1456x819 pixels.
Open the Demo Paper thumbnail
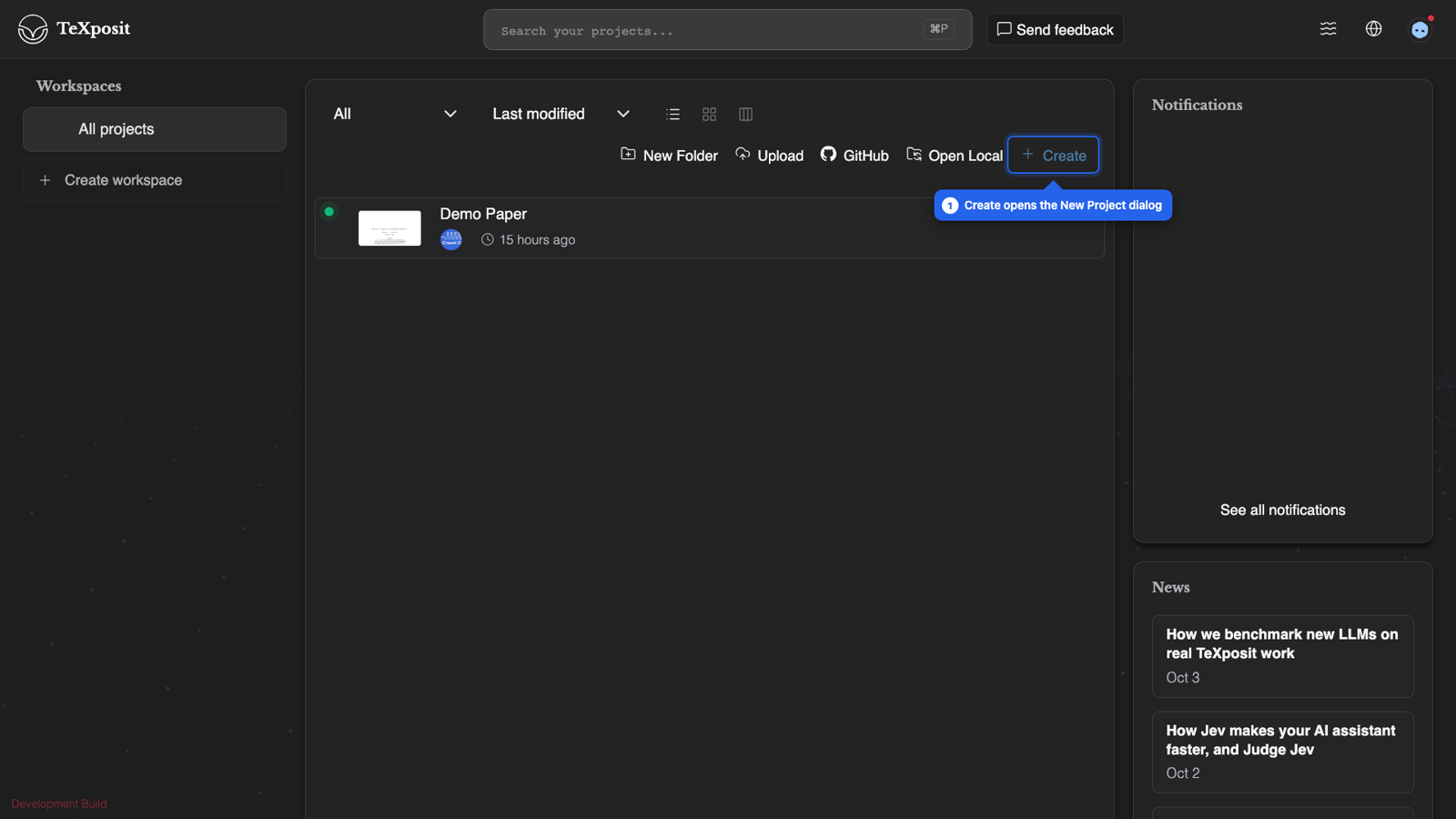389,228
